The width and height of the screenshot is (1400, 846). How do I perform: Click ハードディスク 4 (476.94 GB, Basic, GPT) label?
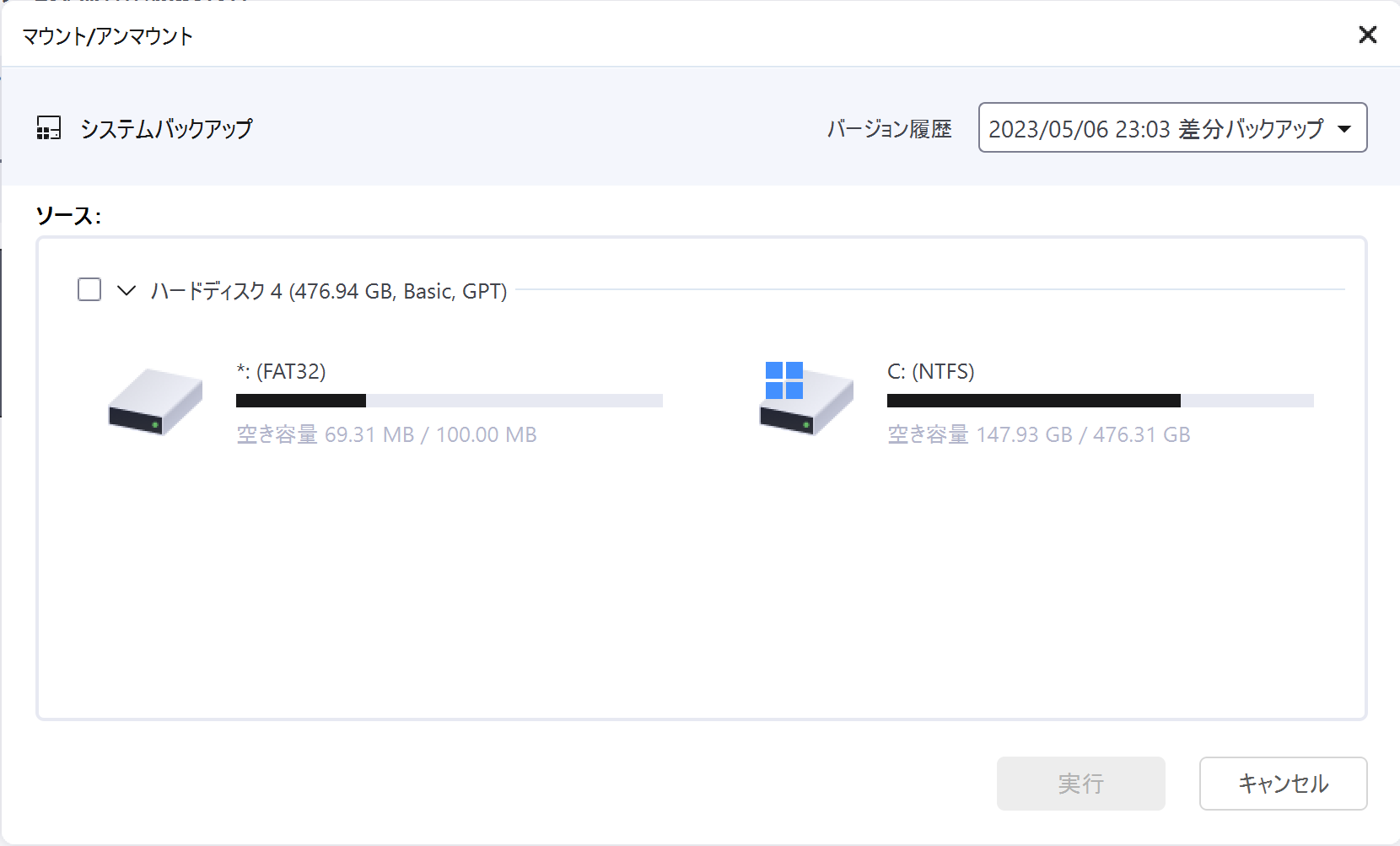[x=329, y=291]
